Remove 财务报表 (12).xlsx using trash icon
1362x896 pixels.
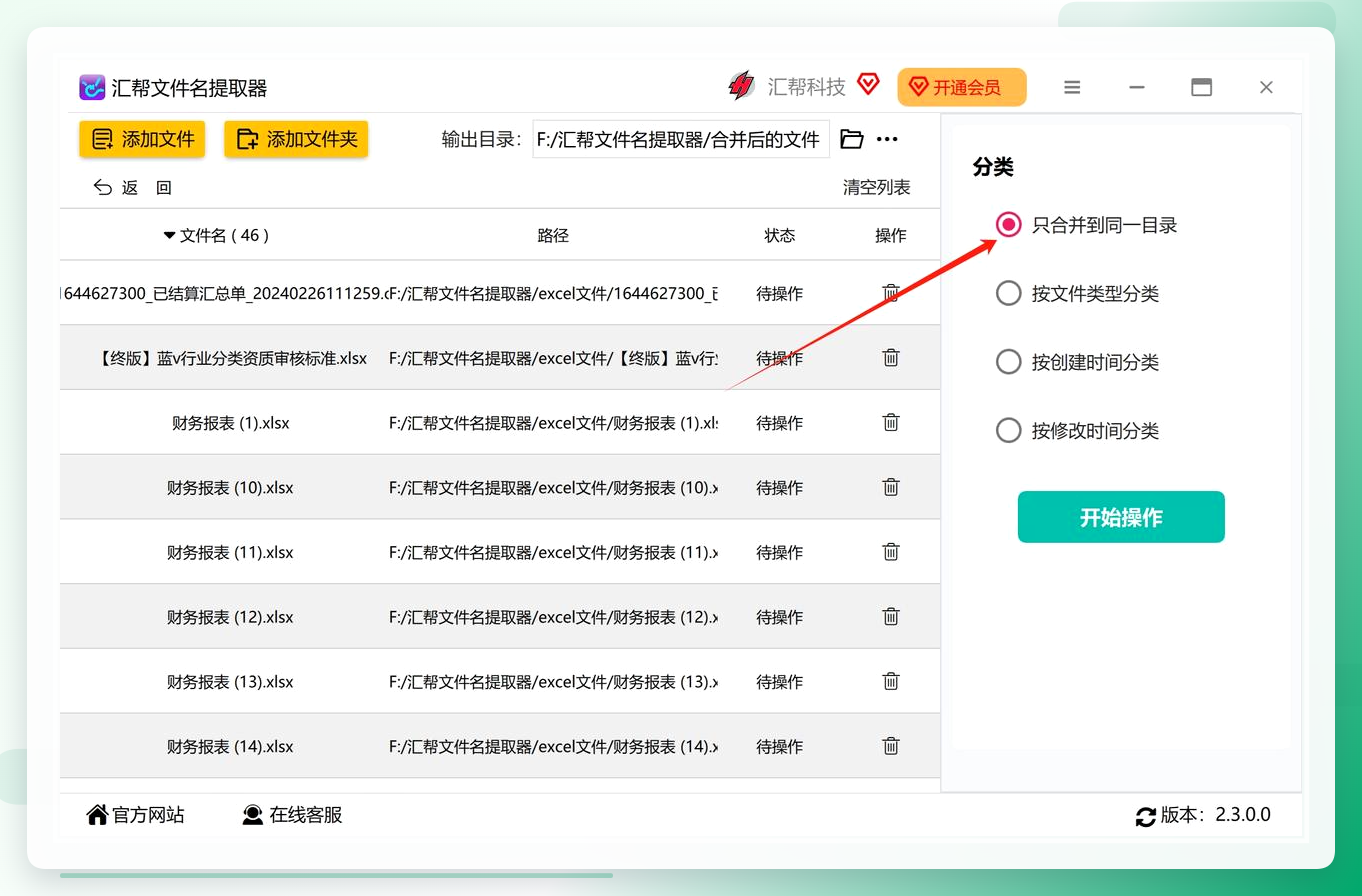891,616
